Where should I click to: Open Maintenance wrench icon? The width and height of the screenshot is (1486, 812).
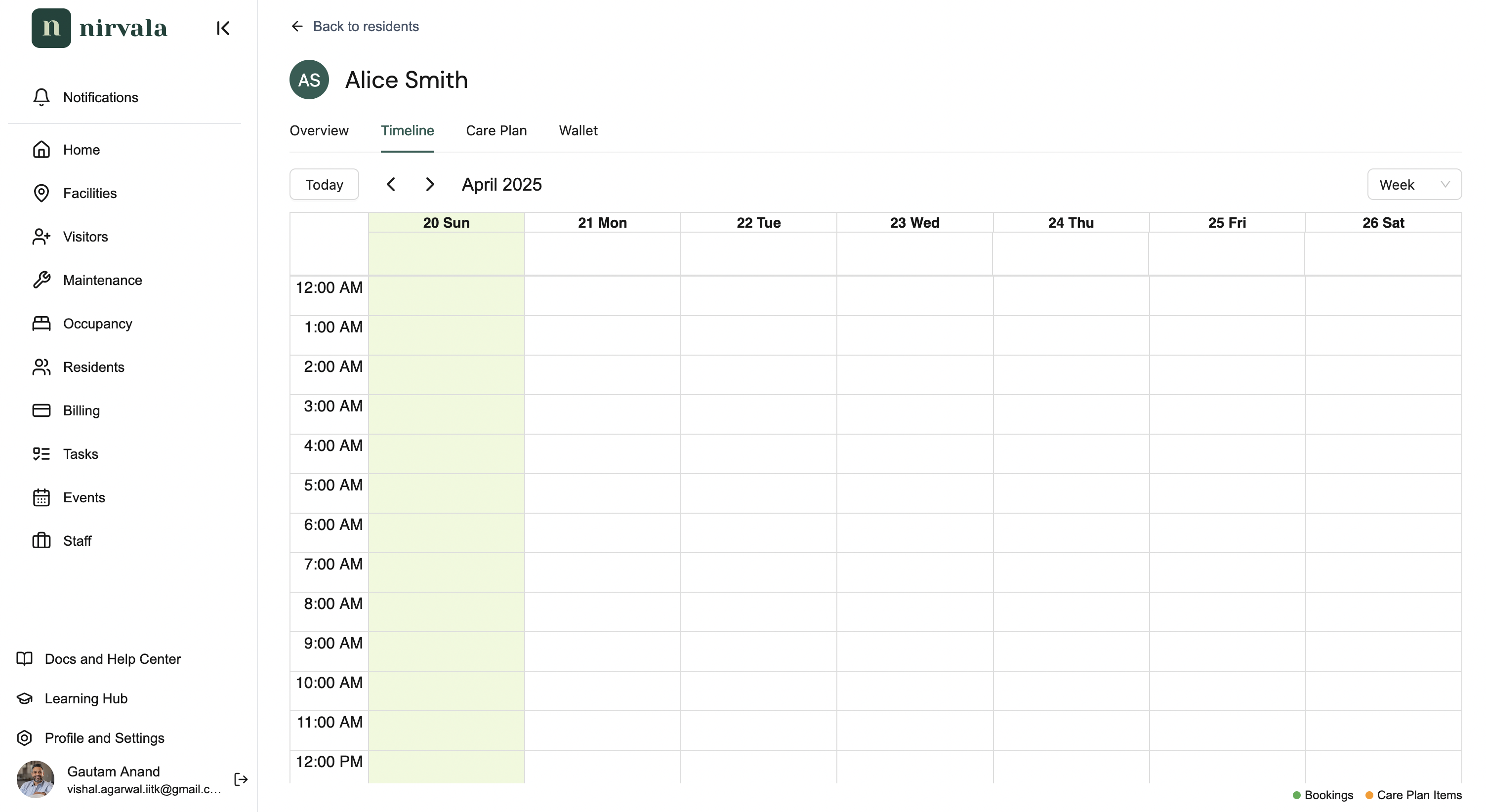tap(41, 280)
